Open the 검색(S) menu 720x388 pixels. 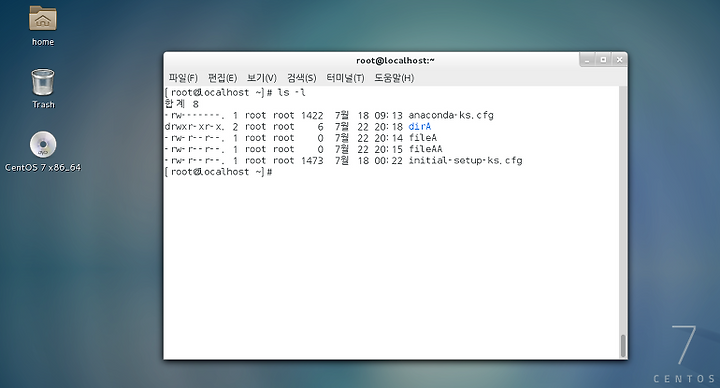tap(302, 78)
